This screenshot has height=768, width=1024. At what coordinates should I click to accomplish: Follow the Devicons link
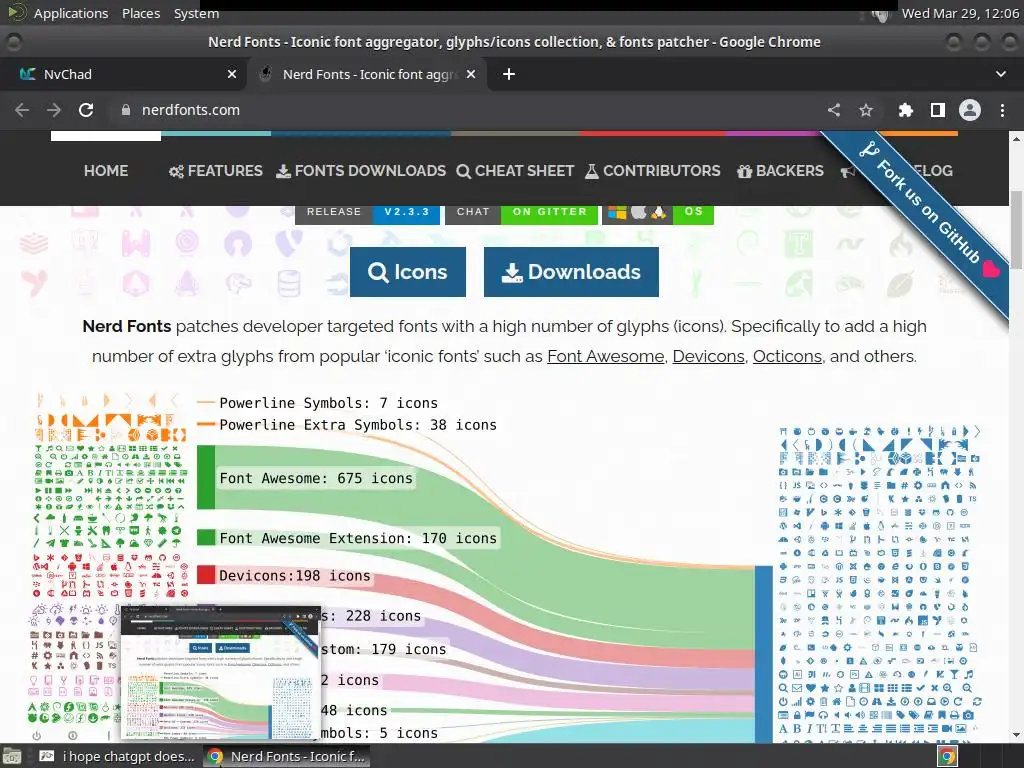pos(709,357)
